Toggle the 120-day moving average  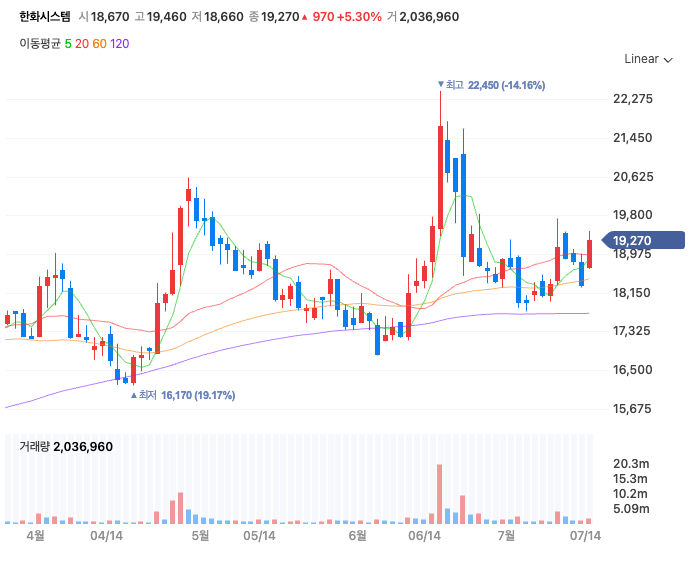point(120,44)
